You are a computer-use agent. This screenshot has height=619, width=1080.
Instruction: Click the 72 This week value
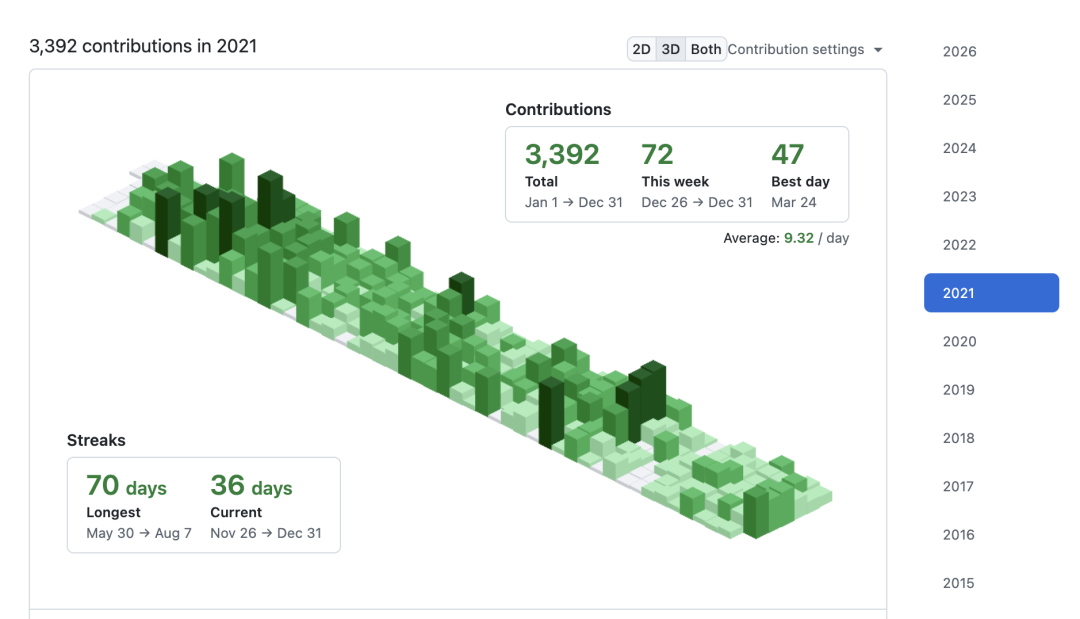657,154
